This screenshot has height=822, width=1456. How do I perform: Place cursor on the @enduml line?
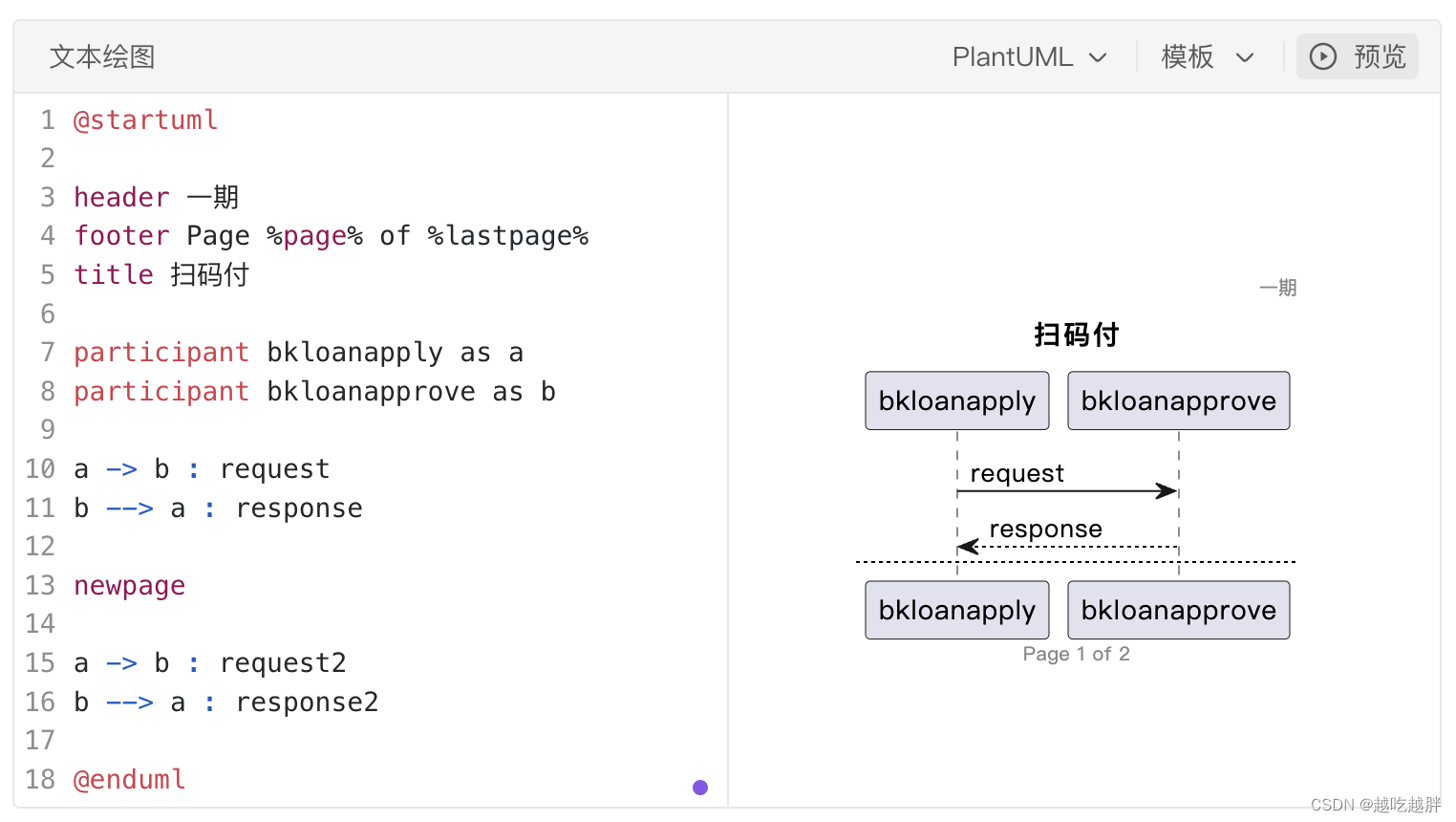pos(130,780)
